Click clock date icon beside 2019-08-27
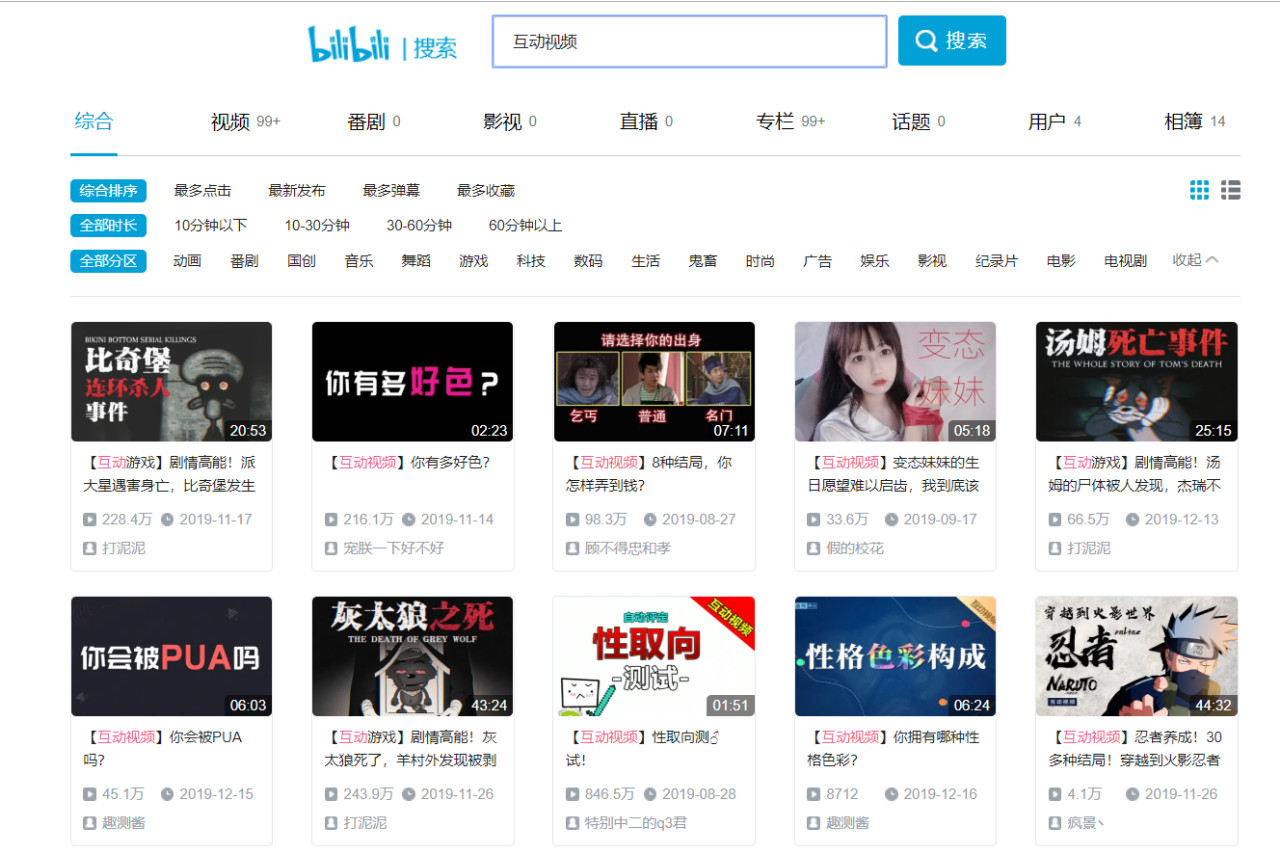Screen dimensions: 1280x852 pos(650,520)
